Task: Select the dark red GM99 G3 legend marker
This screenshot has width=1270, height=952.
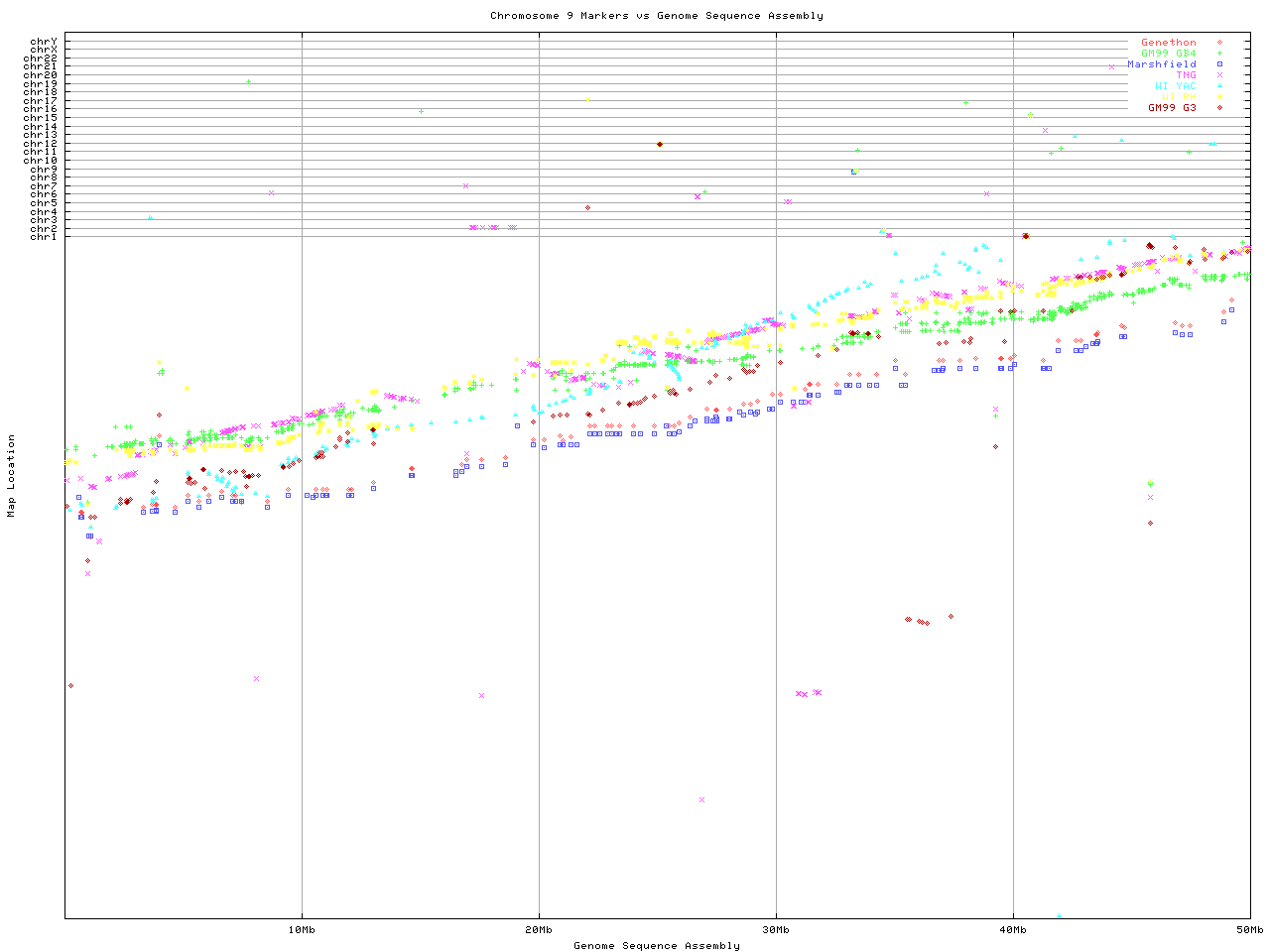Action: (x=1219, y=108)
